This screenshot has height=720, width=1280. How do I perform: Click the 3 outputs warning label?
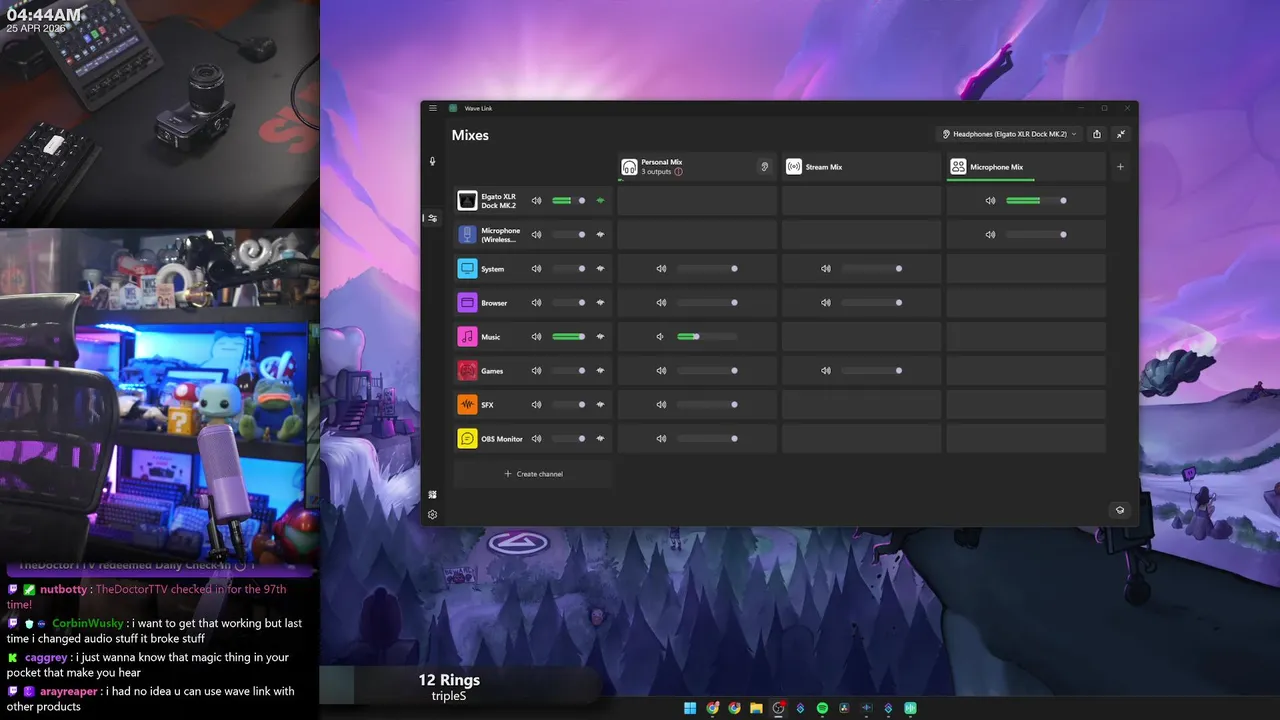click(x=662, y=172)
